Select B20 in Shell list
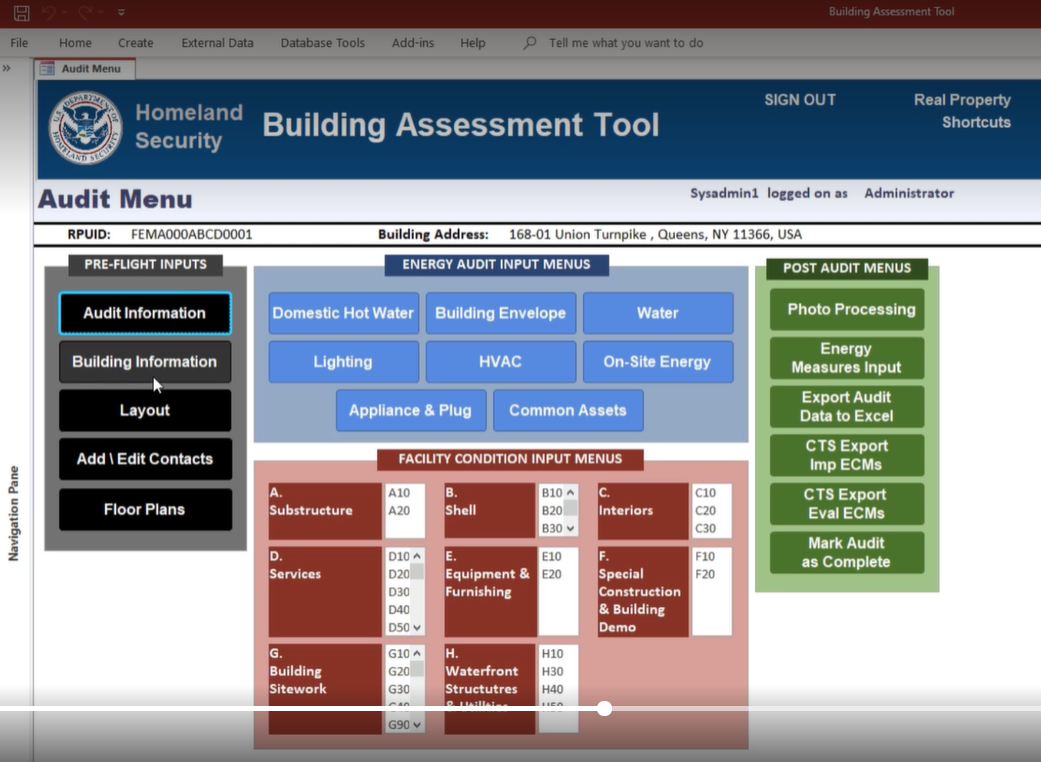 click(552, 510)
